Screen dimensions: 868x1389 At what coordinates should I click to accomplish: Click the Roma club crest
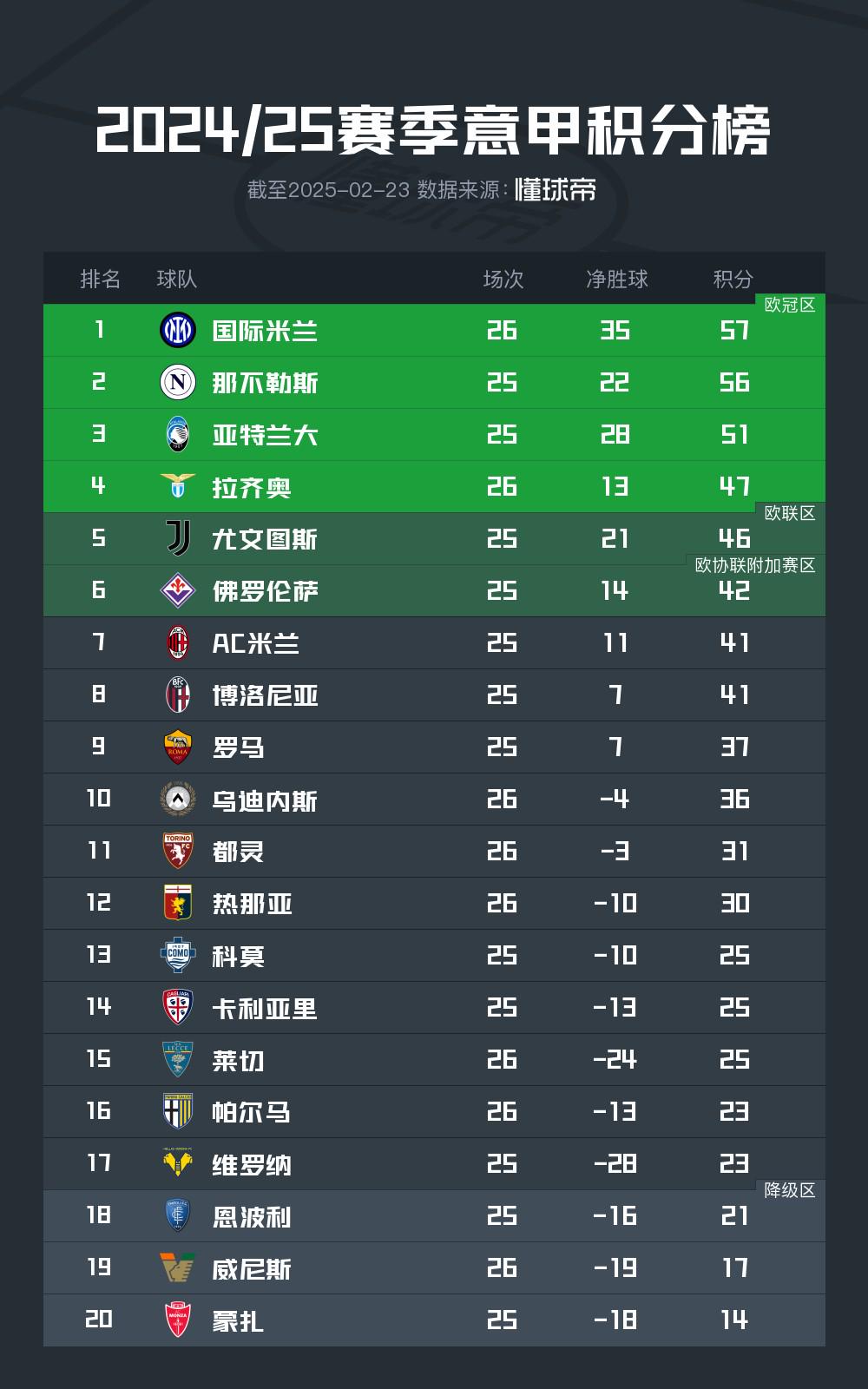click(x=178, y=747)
